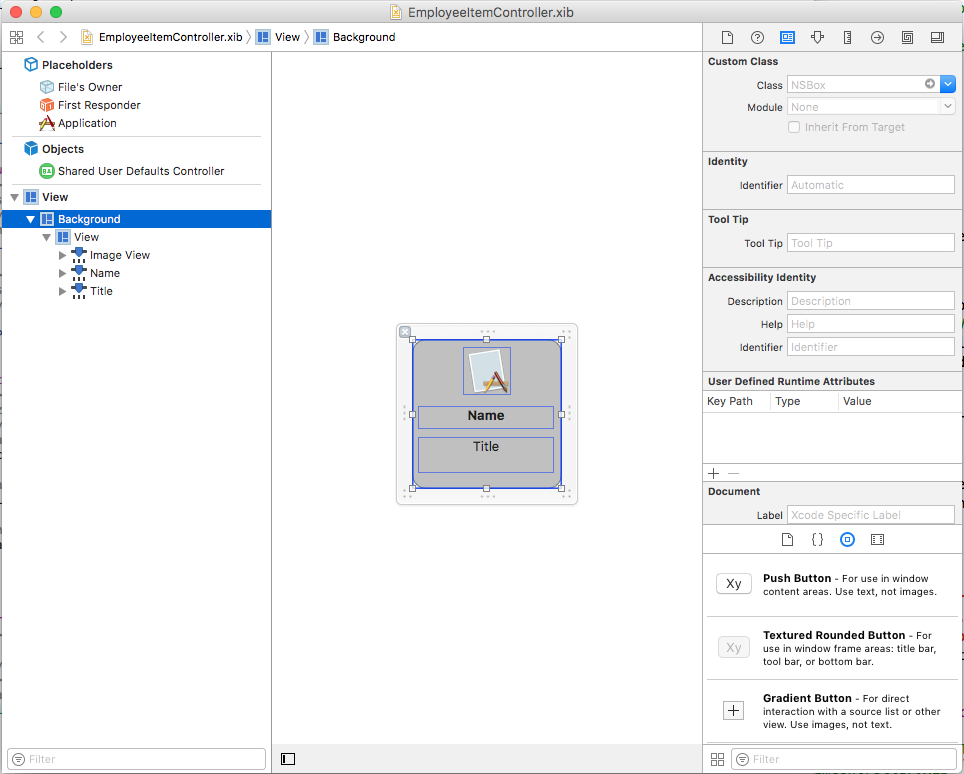Go back in jump bar history
Screen dimensions: 964x774
(x=41, y=37)
